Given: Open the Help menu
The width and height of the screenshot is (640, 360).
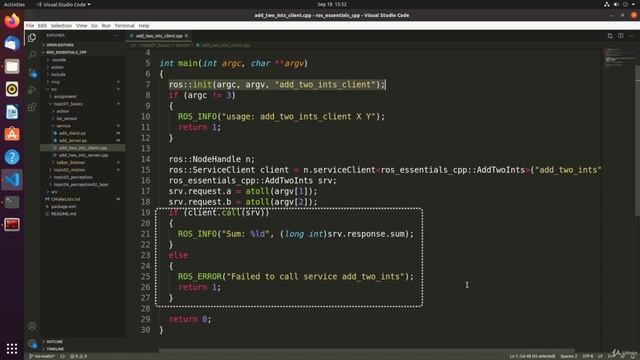Looking at the screenshot, I should [x=144, y=26].
